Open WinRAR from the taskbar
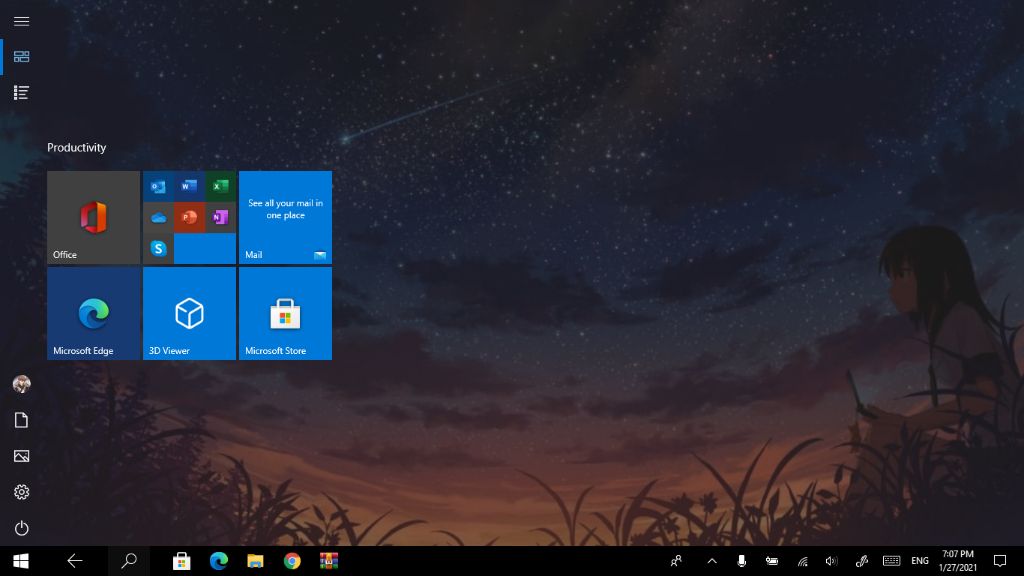 coord(329,561)
